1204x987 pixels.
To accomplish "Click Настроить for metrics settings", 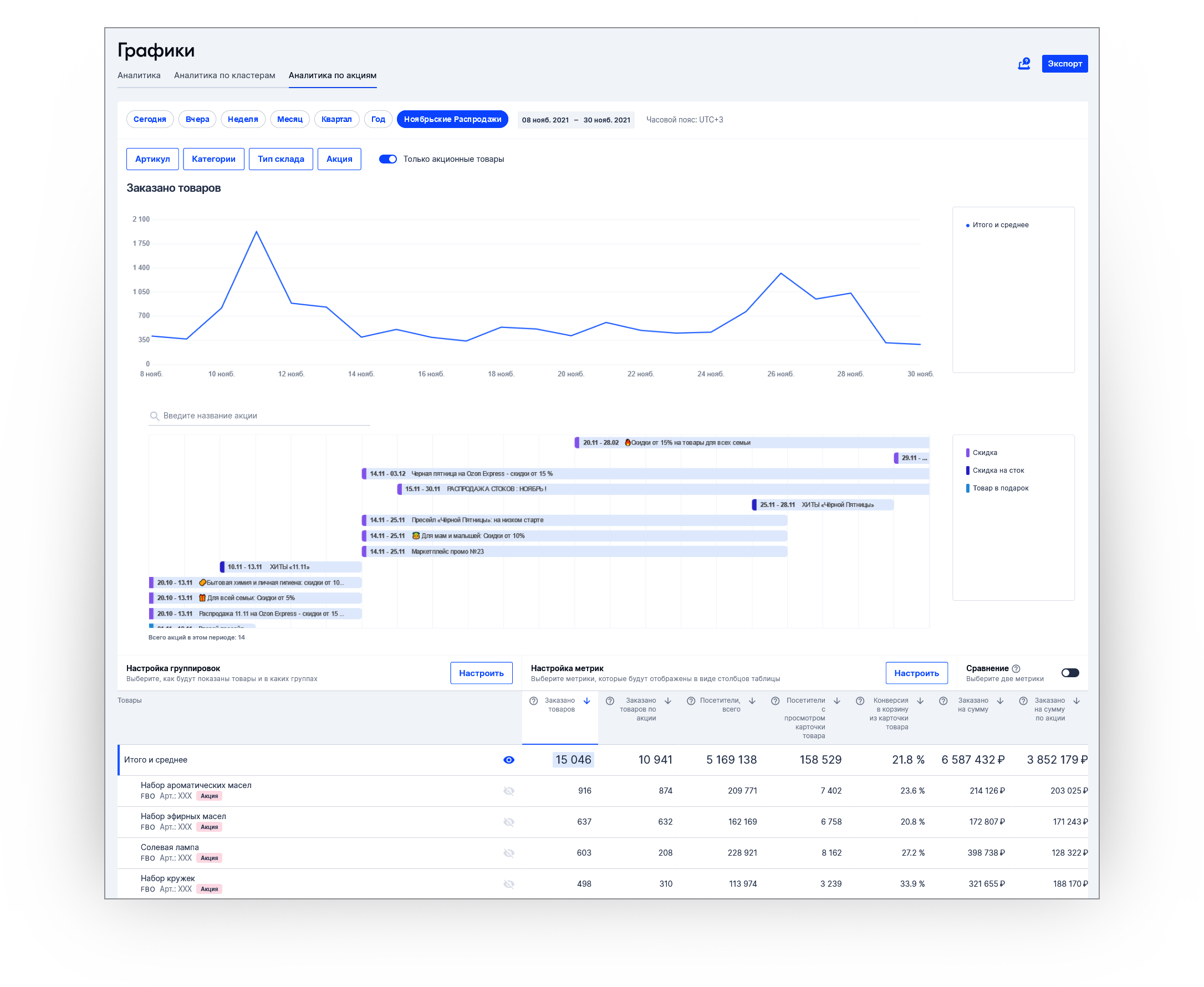I will point(916,673).
